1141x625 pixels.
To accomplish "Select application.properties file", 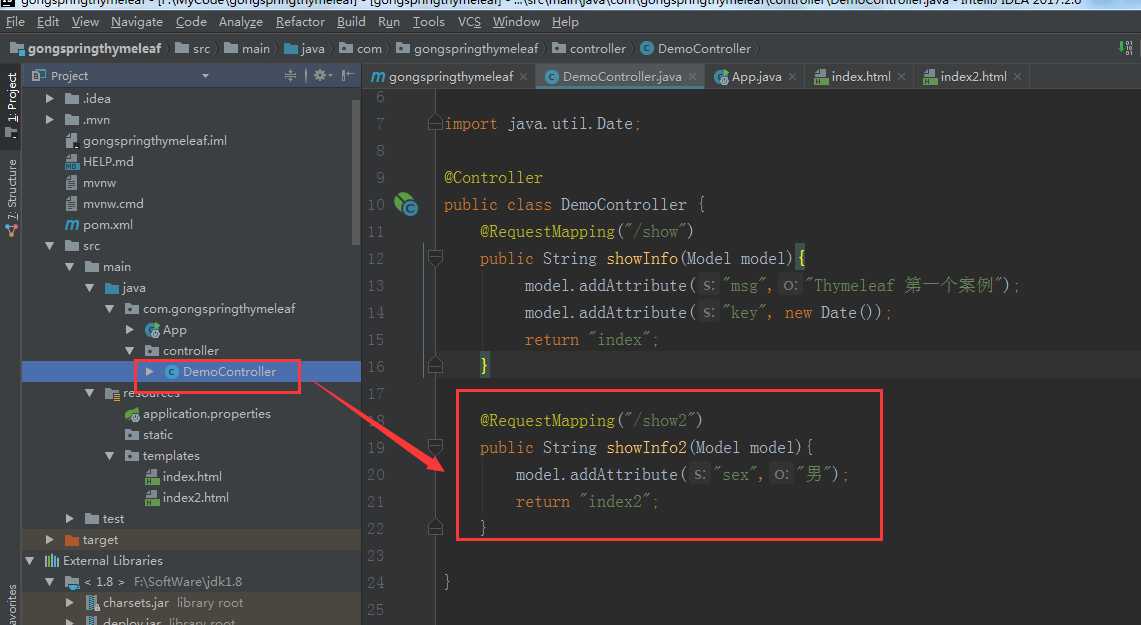I will tap(206, 414).
